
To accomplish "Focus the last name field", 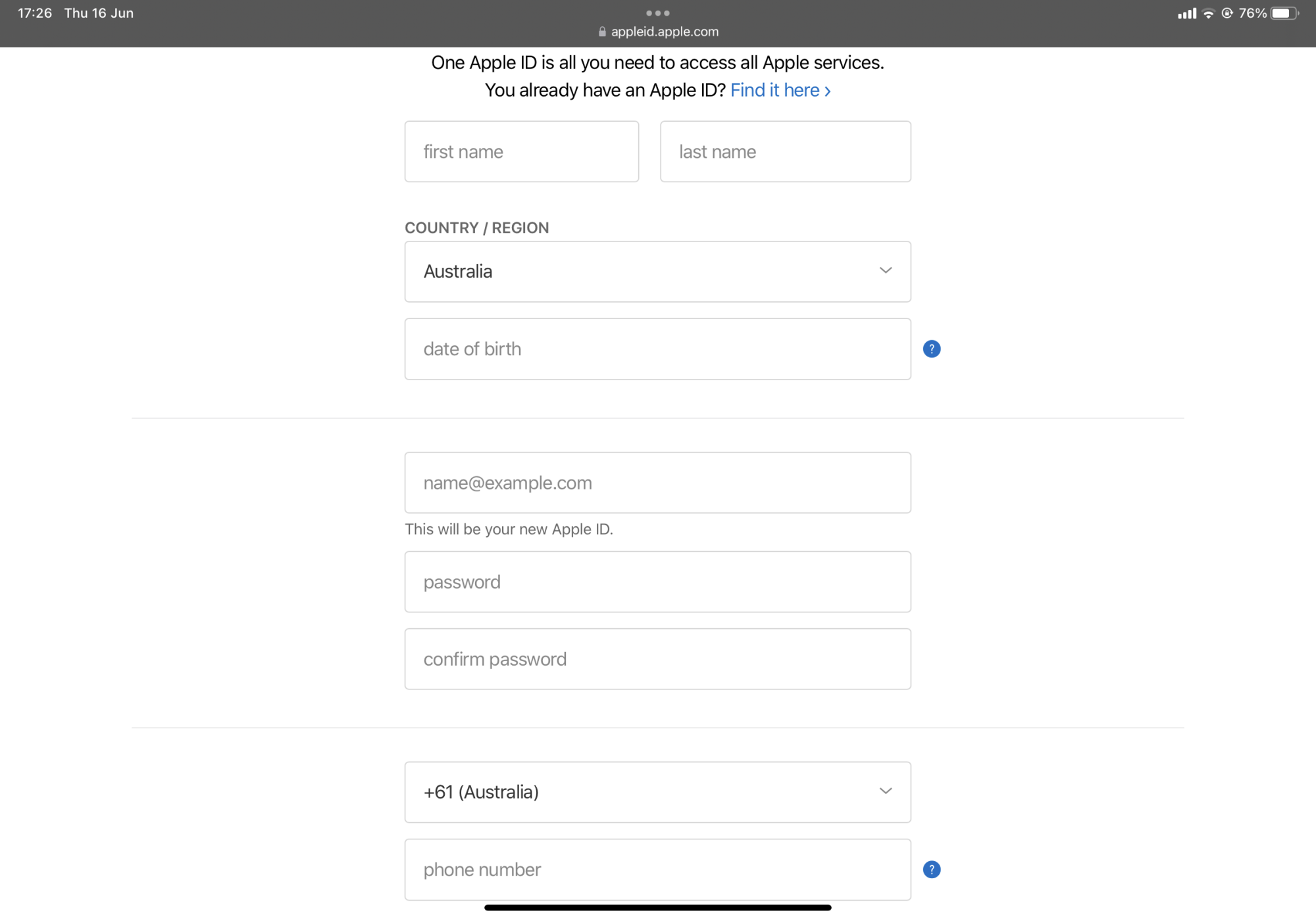I will [x=785, y=151].
